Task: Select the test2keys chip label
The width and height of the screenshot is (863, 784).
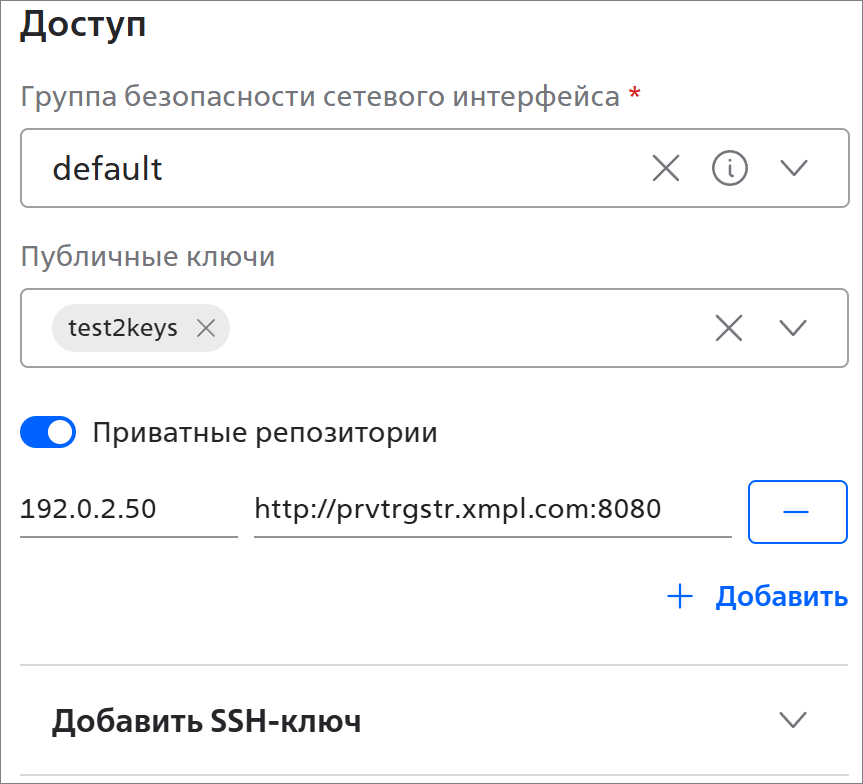Action: pos(123,328)
